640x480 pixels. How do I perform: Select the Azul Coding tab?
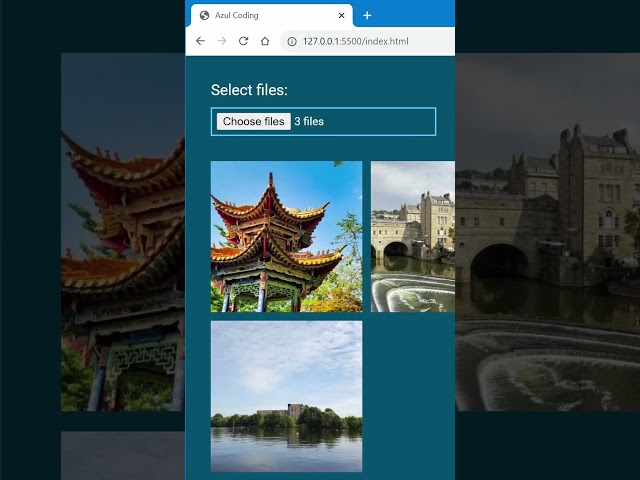pyautogui.click(x=271, y=16)
